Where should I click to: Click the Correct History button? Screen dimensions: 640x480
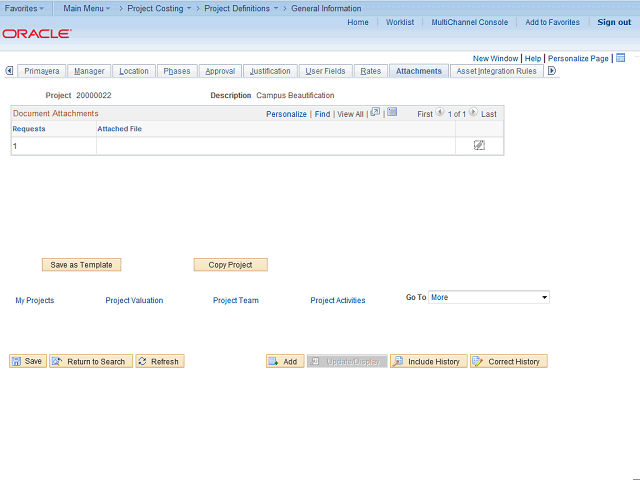point(509,361)
